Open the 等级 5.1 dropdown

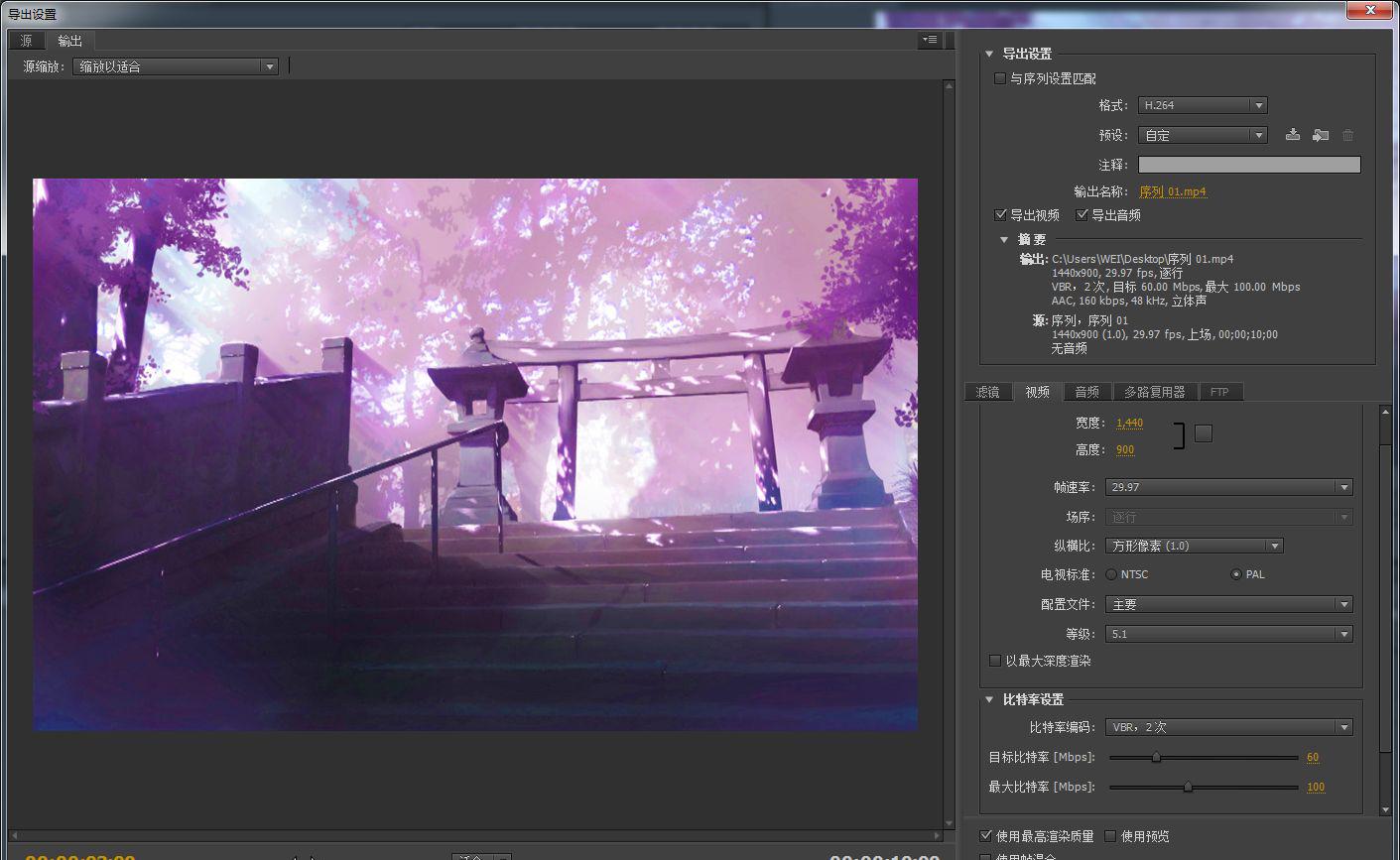click(1229, 634)
